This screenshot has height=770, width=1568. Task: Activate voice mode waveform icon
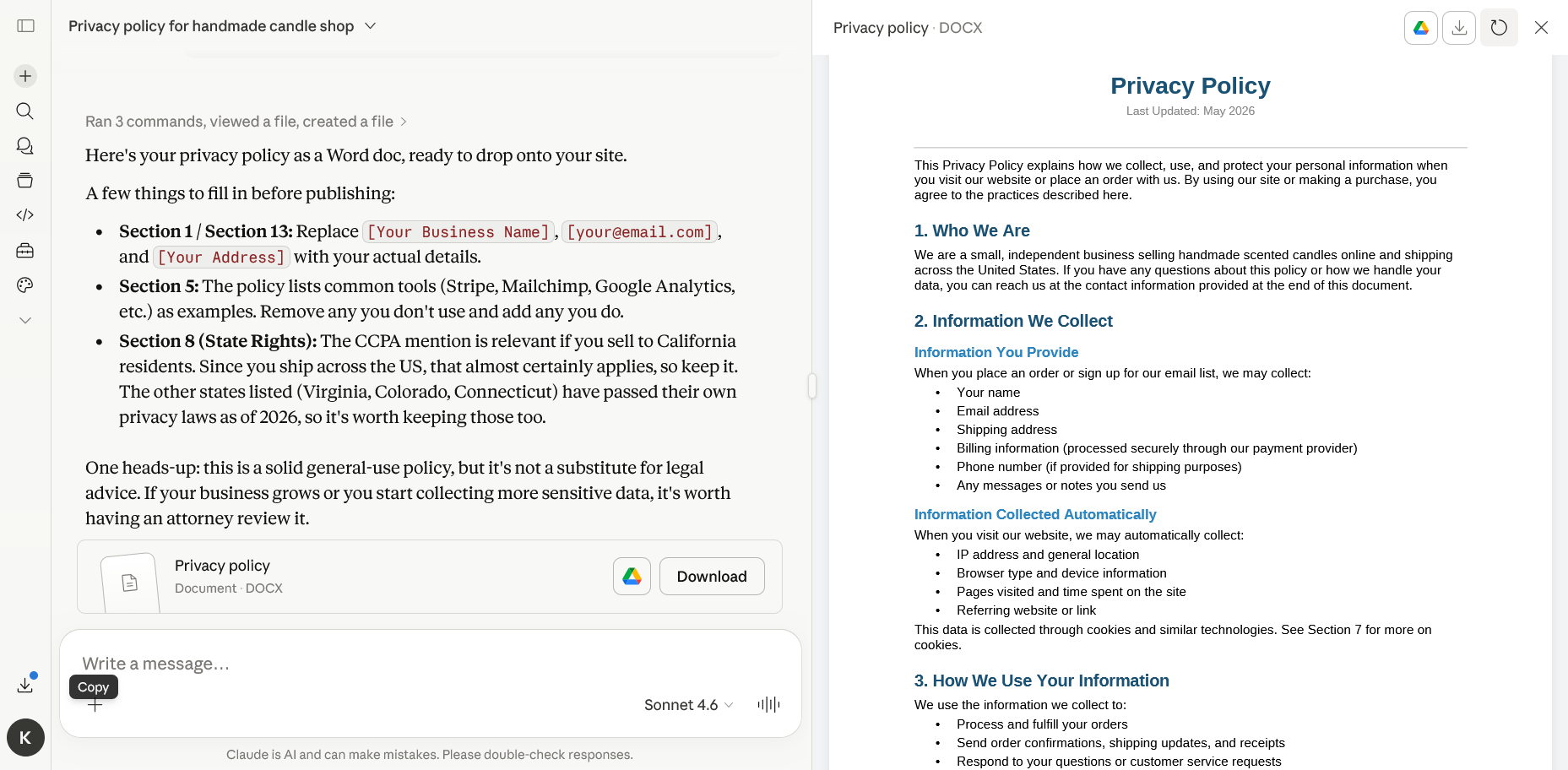[768, 705]
